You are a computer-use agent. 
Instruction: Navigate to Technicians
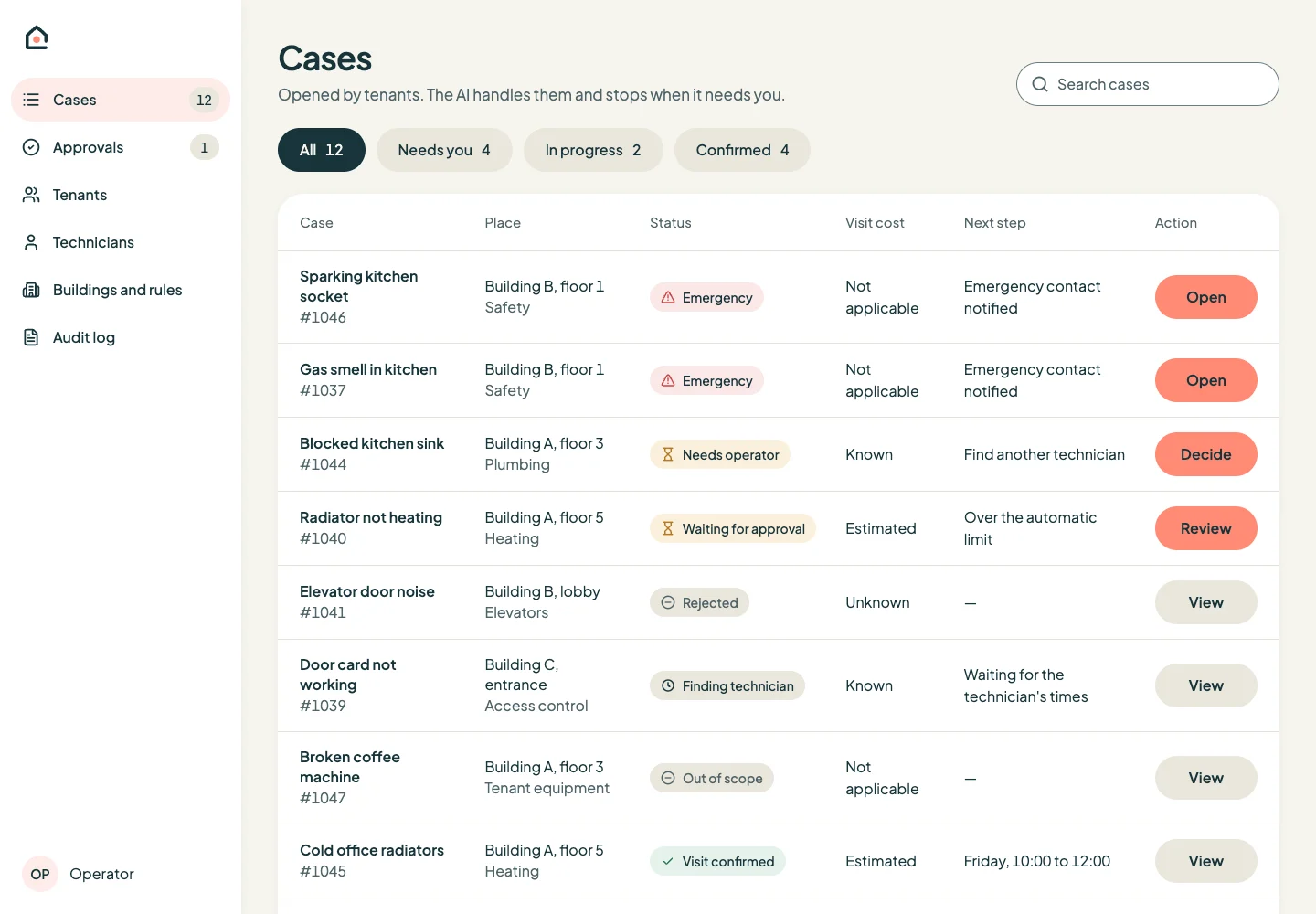click(121, 242)
